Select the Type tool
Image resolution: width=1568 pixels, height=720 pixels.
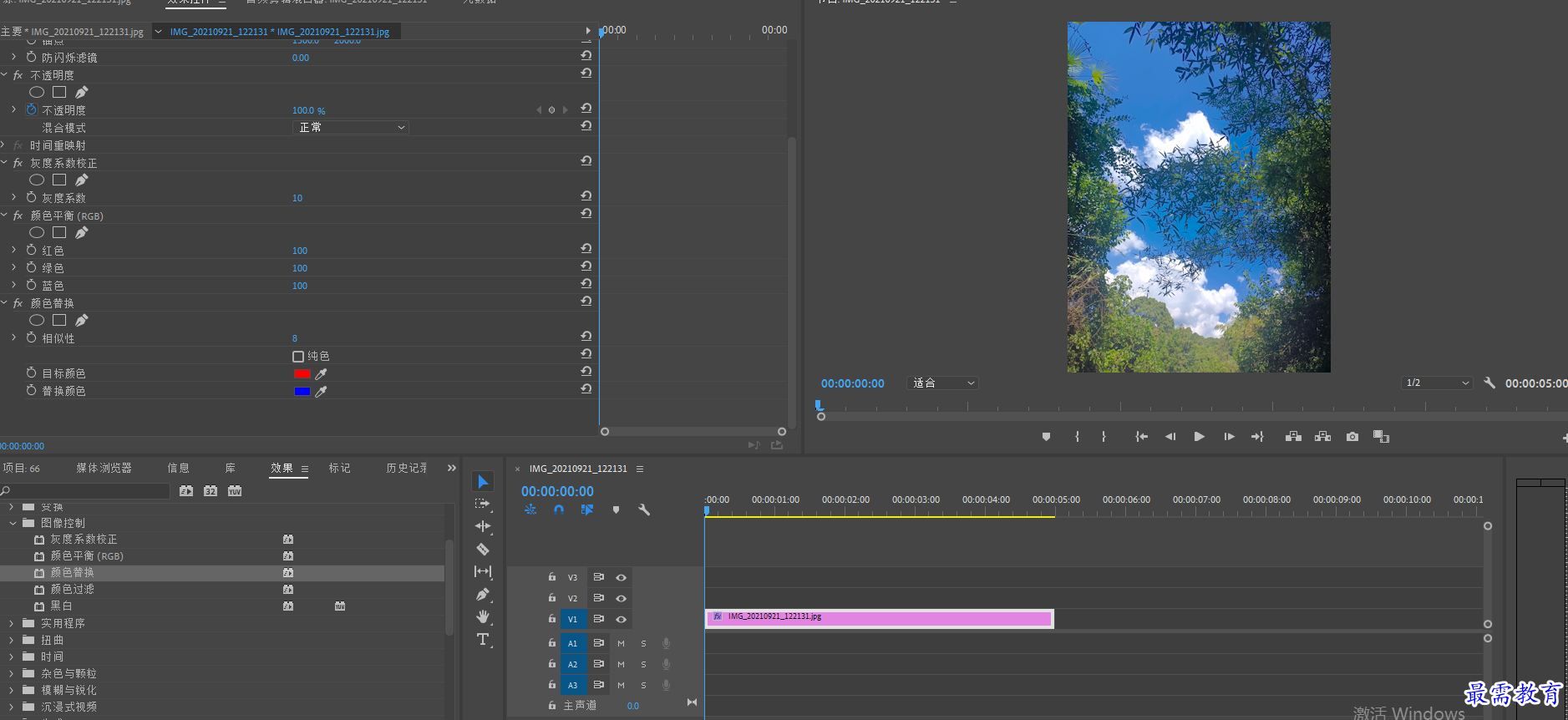click(483, 639)
